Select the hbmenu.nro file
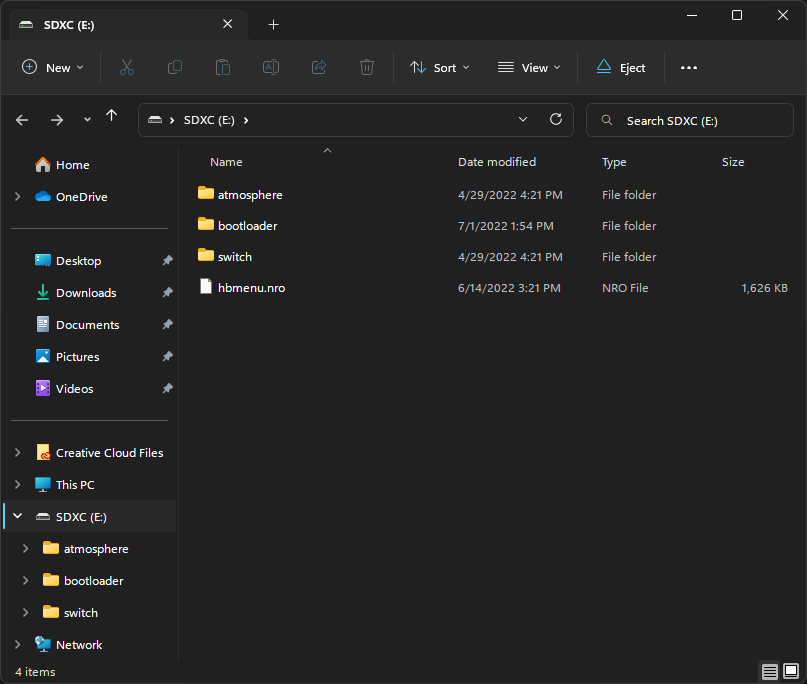Screen dimensions: 807x684 [x=251, y=288]
